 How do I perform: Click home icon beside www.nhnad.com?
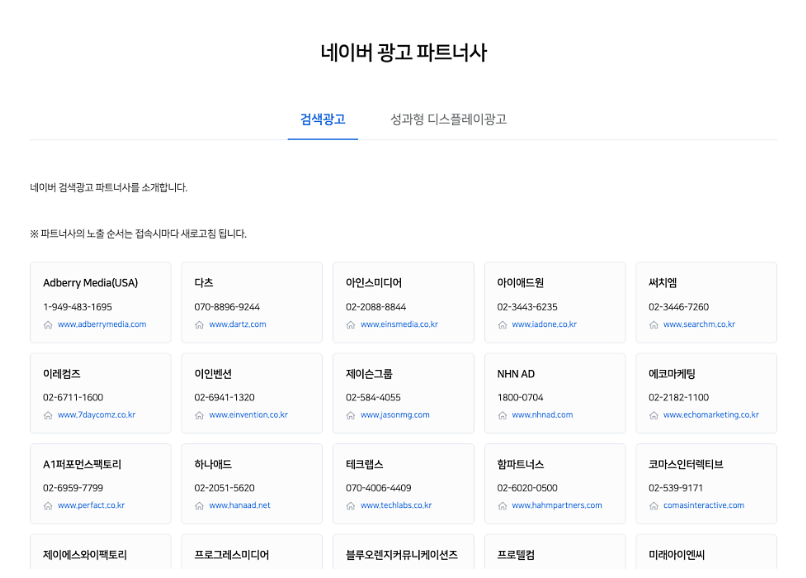[x=502, y=416]
